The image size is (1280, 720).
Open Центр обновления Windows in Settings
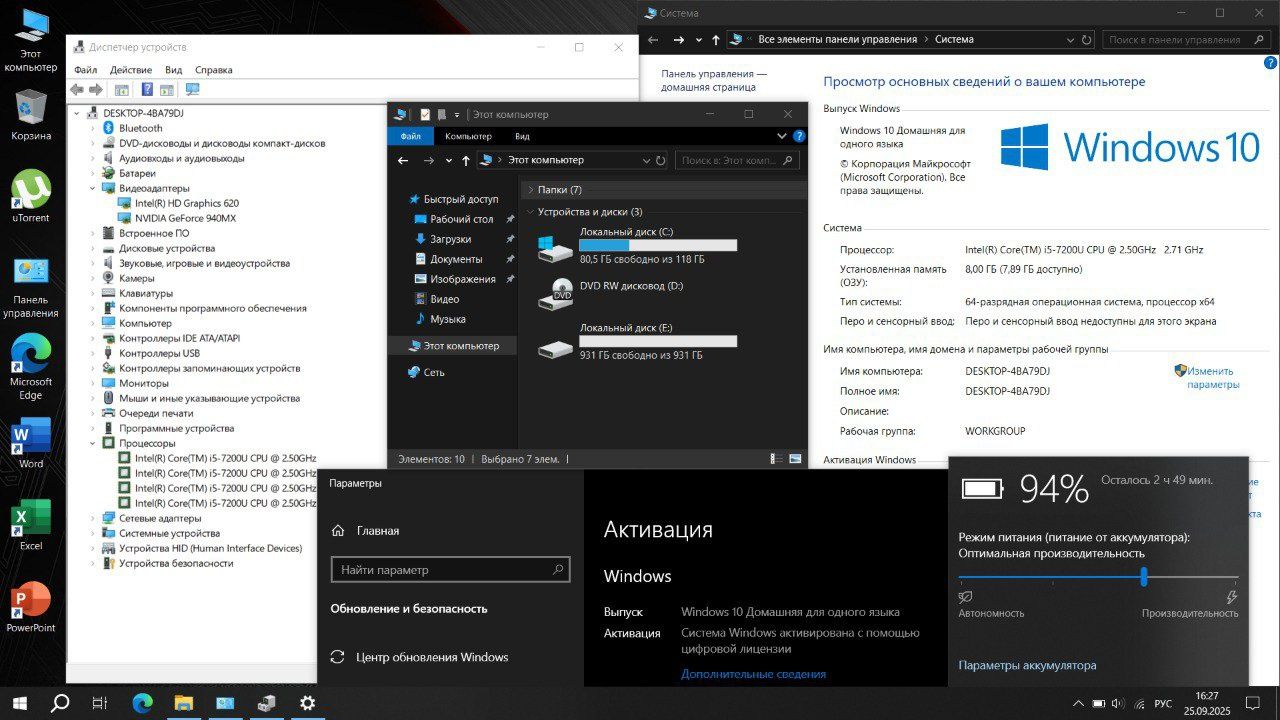coord(420,657)
